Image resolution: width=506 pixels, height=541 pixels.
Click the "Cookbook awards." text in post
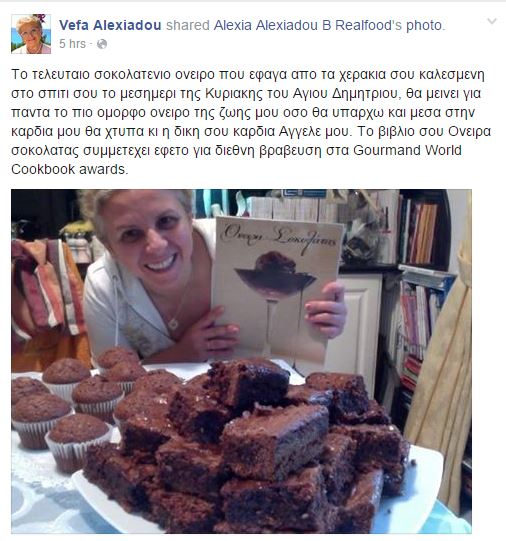(70, 169)
